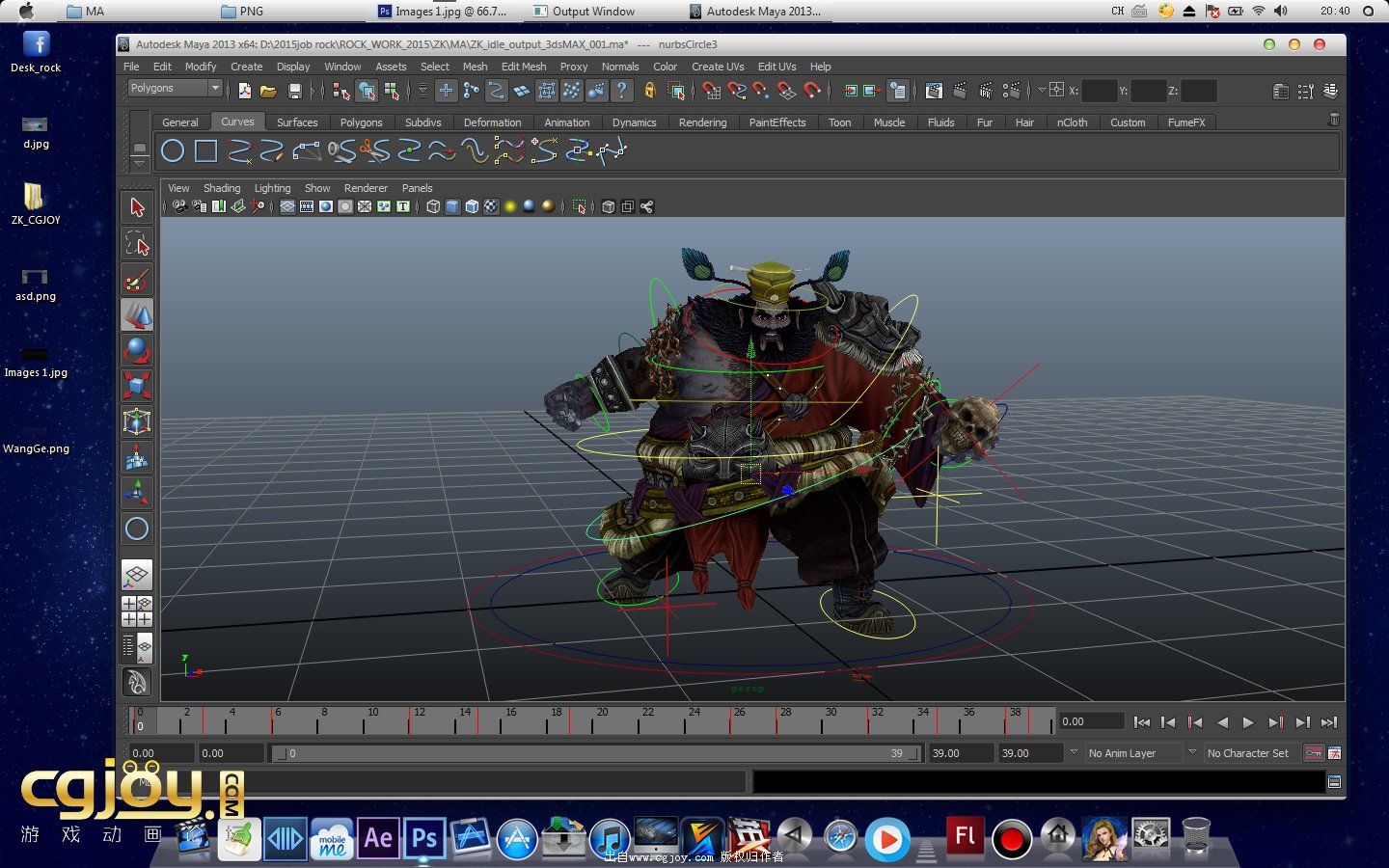Toggle Snap to points magnet
This screenshot has height=868, width=1389.
click(x=762, y=91)
